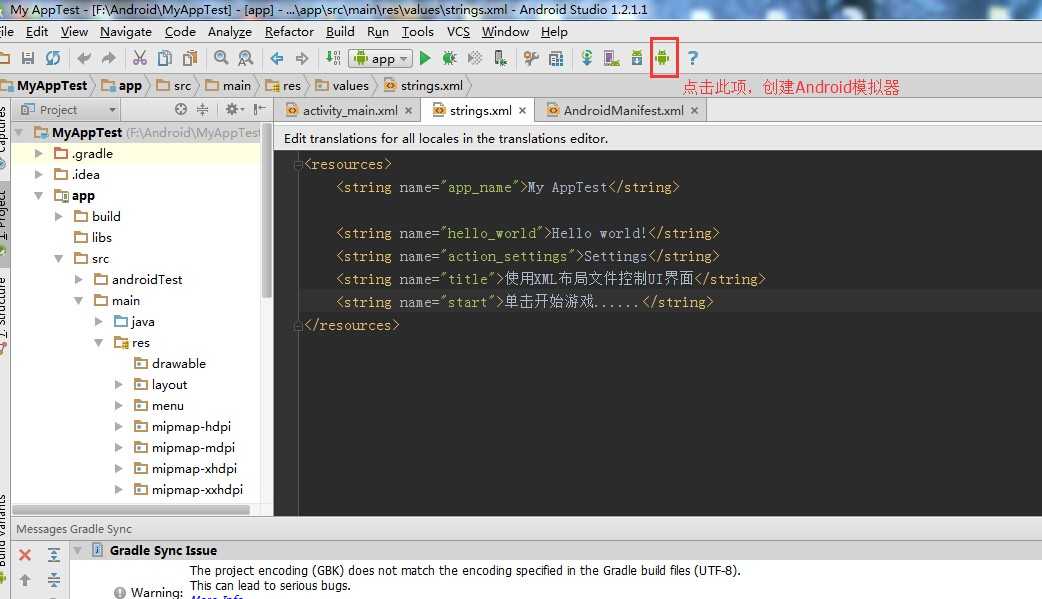The height and width of the screenshot is (599, 1042).
Task: Open the Android Device Monitor icon
Action: (663, 59)
